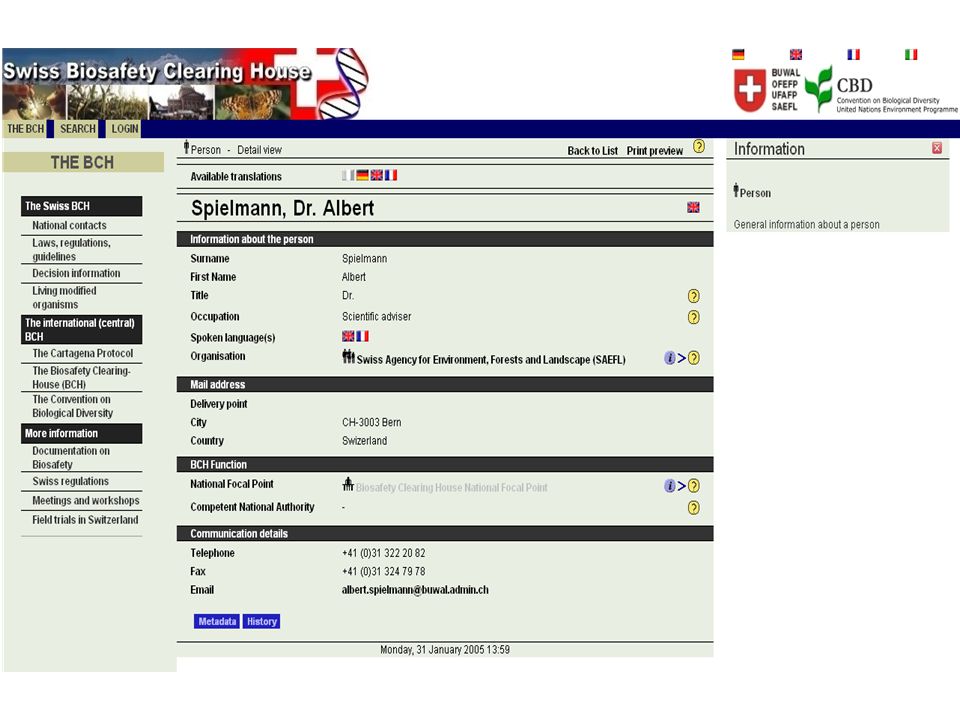Click the focal point icon before Biosafety Clearing House
The height and width of the screenshot is (720, 960).
[348, 484]
